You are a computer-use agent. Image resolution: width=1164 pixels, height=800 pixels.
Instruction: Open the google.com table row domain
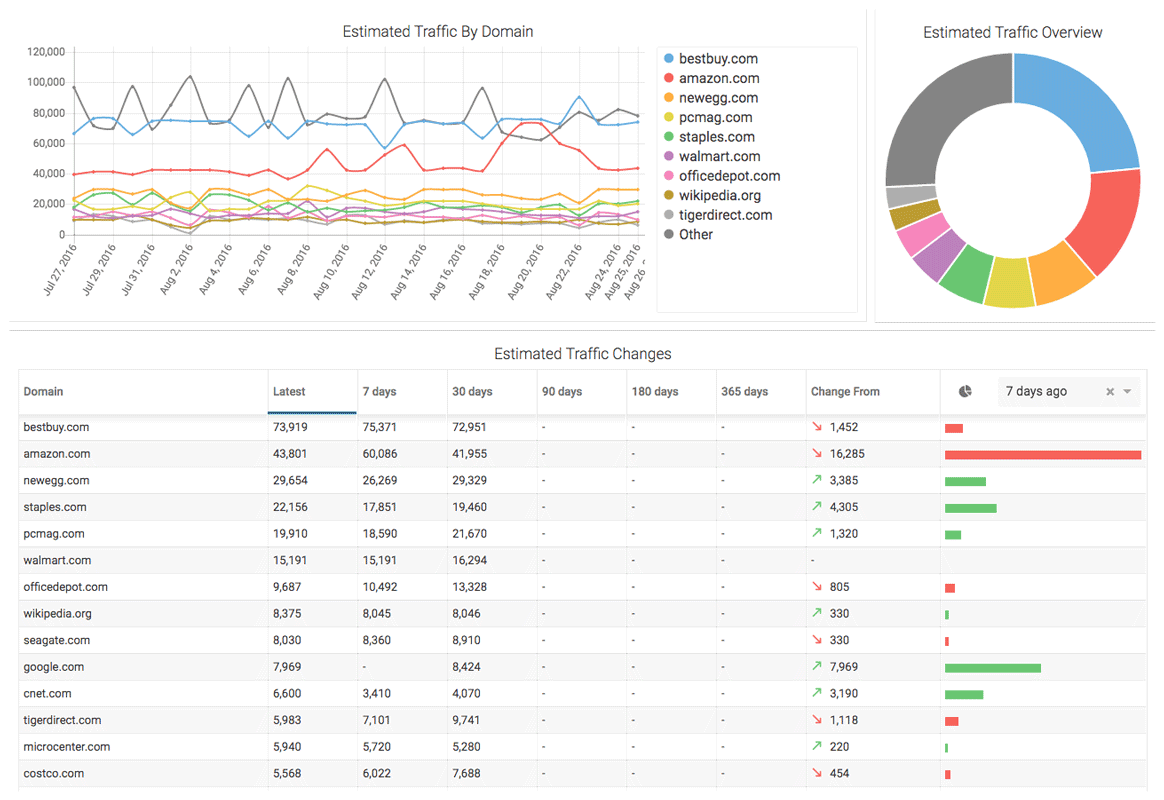[x=53, y=667]
